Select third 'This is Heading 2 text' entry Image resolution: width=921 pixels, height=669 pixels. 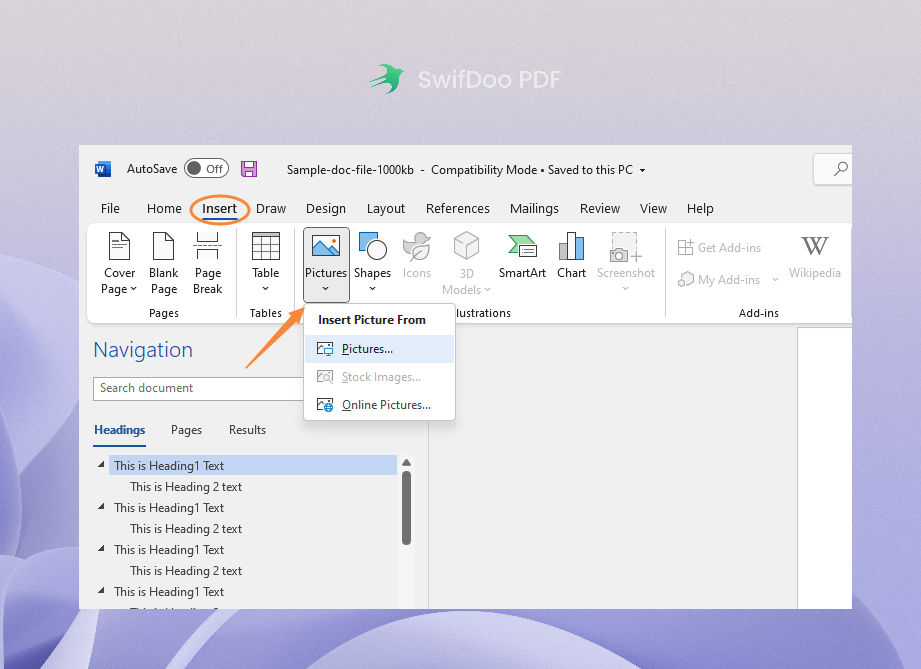186,571
